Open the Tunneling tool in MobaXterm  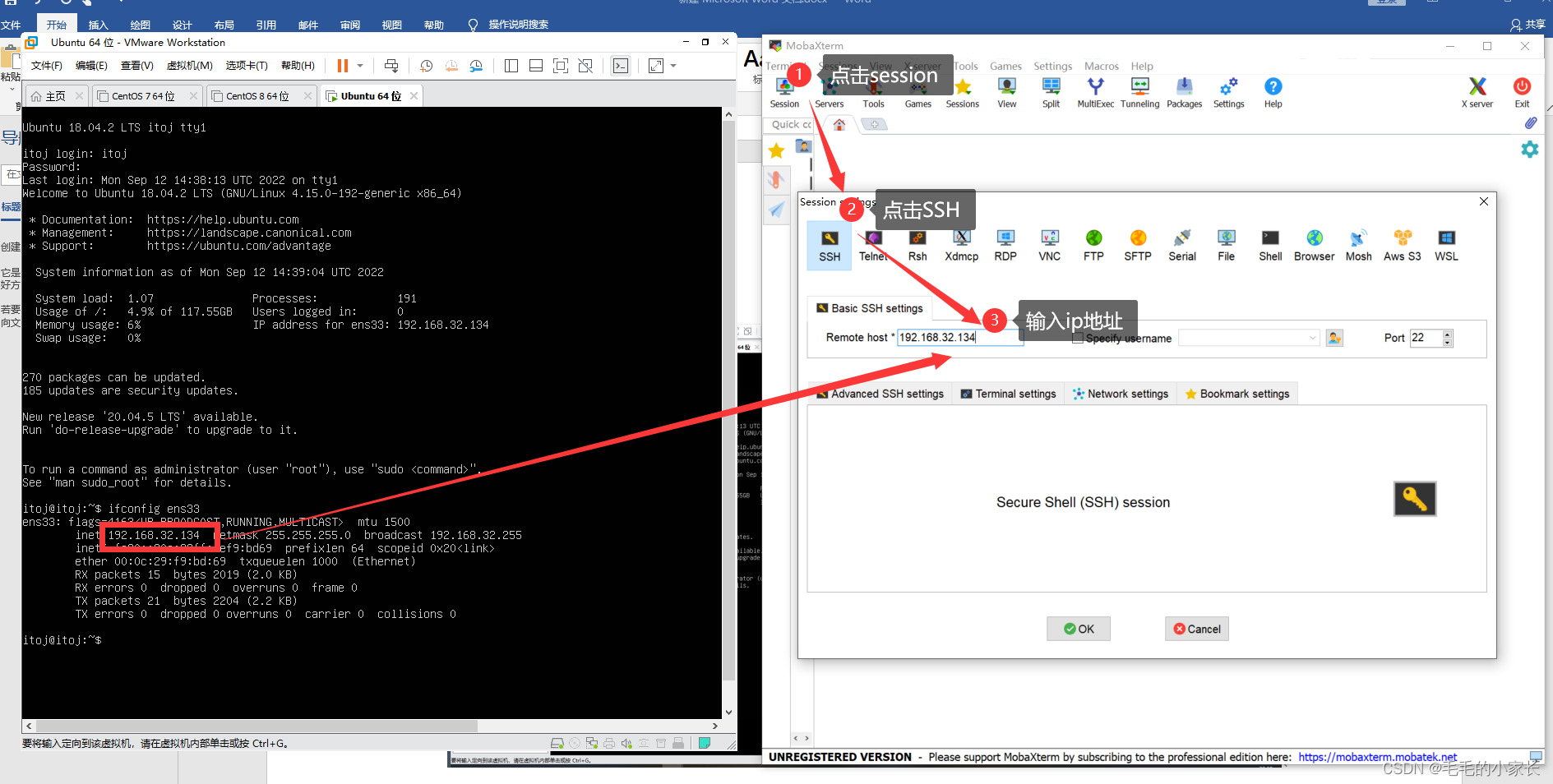pyautogui.click(x=1139, y=91)
